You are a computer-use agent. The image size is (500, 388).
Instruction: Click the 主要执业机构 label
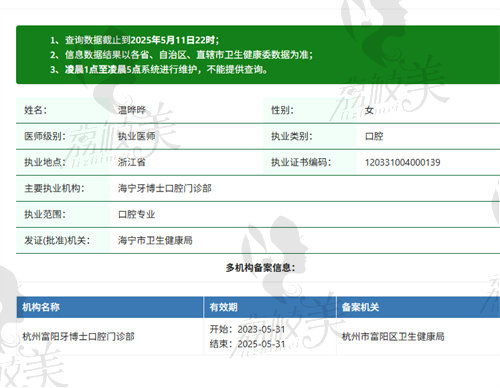click(54, 188)
